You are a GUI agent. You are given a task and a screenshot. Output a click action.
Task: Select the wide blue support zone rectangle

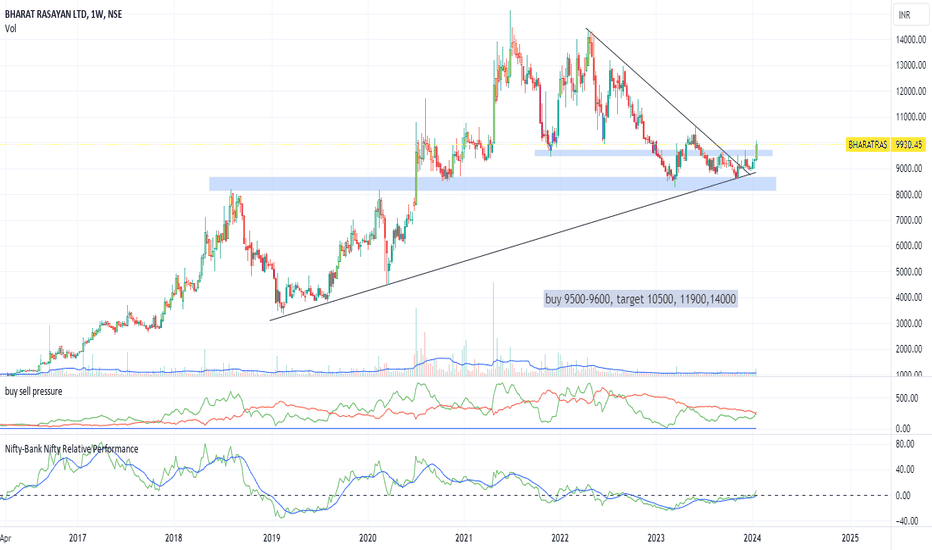pos(492,184)
